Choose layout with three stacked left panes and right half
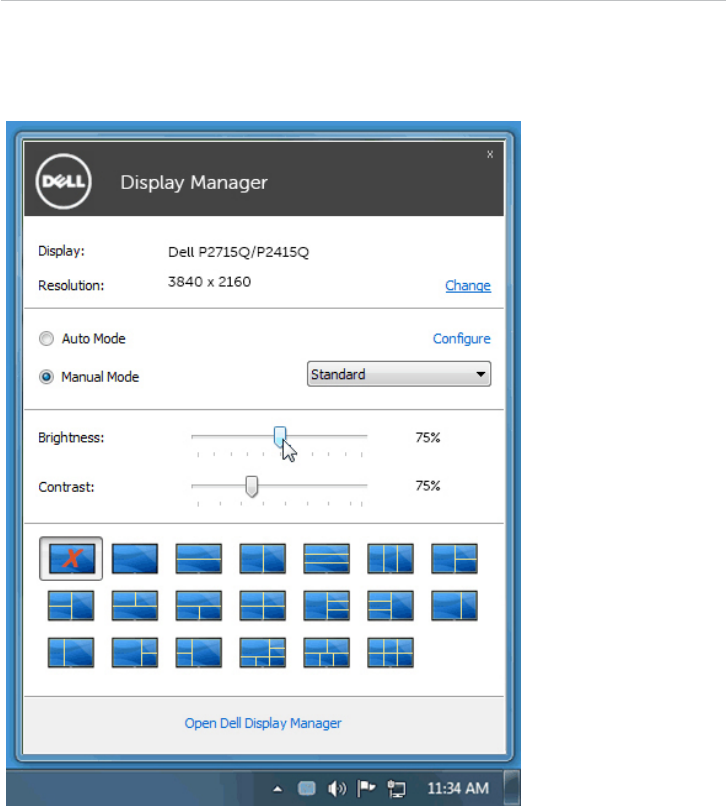 tap(390, 606)
